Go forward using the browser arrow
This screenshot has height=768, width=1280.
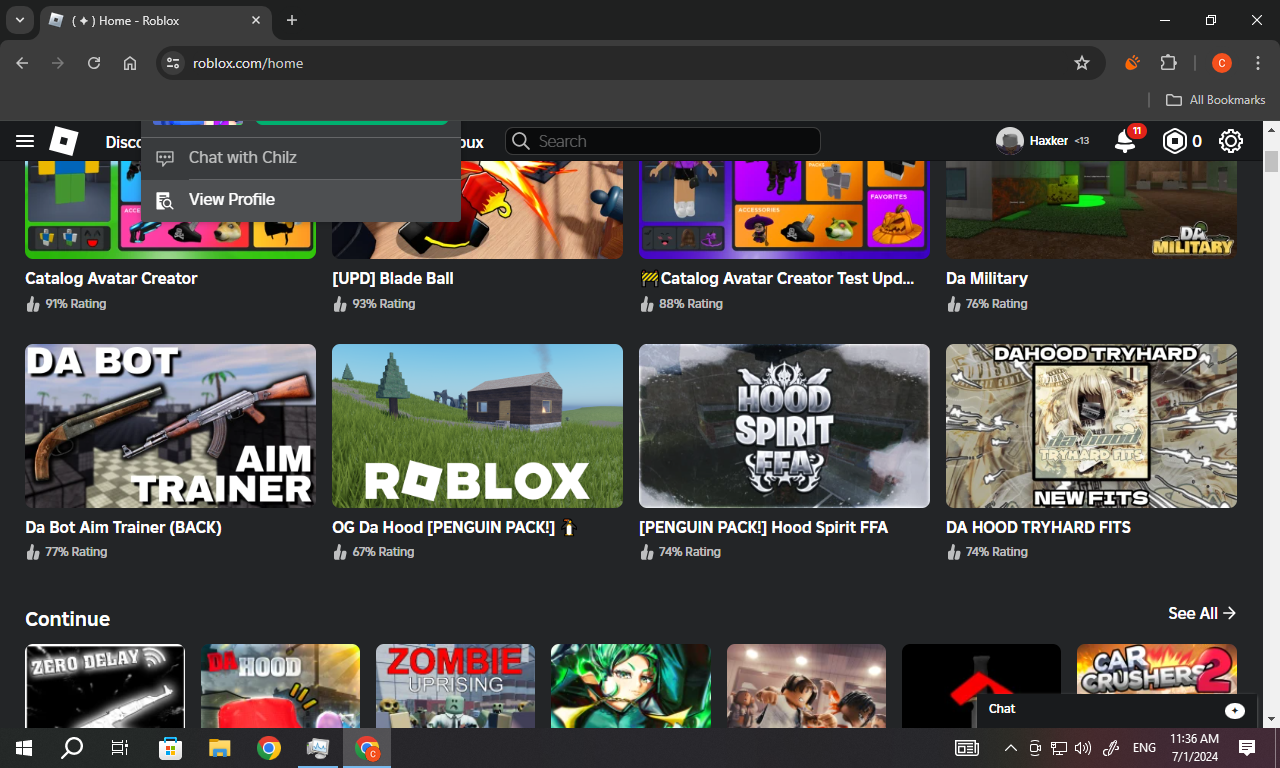[58, 63]
